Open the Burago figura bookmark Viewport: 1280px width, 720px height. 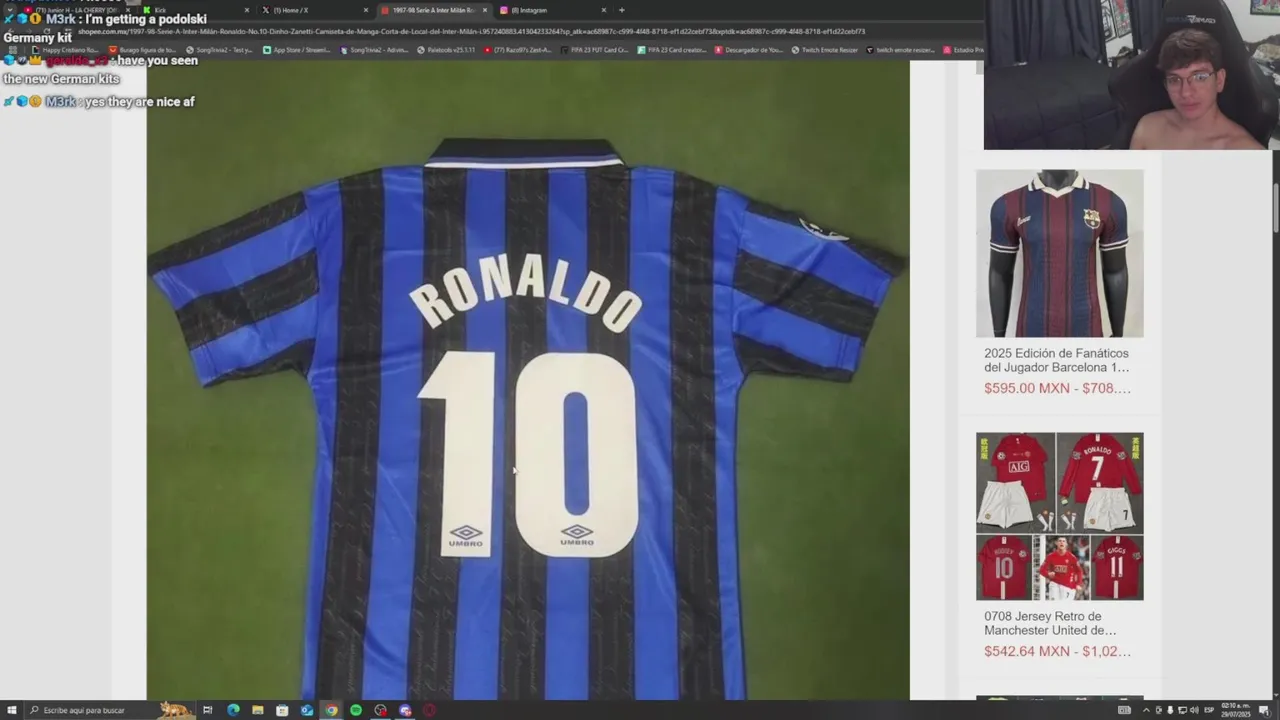click(143, 49)
